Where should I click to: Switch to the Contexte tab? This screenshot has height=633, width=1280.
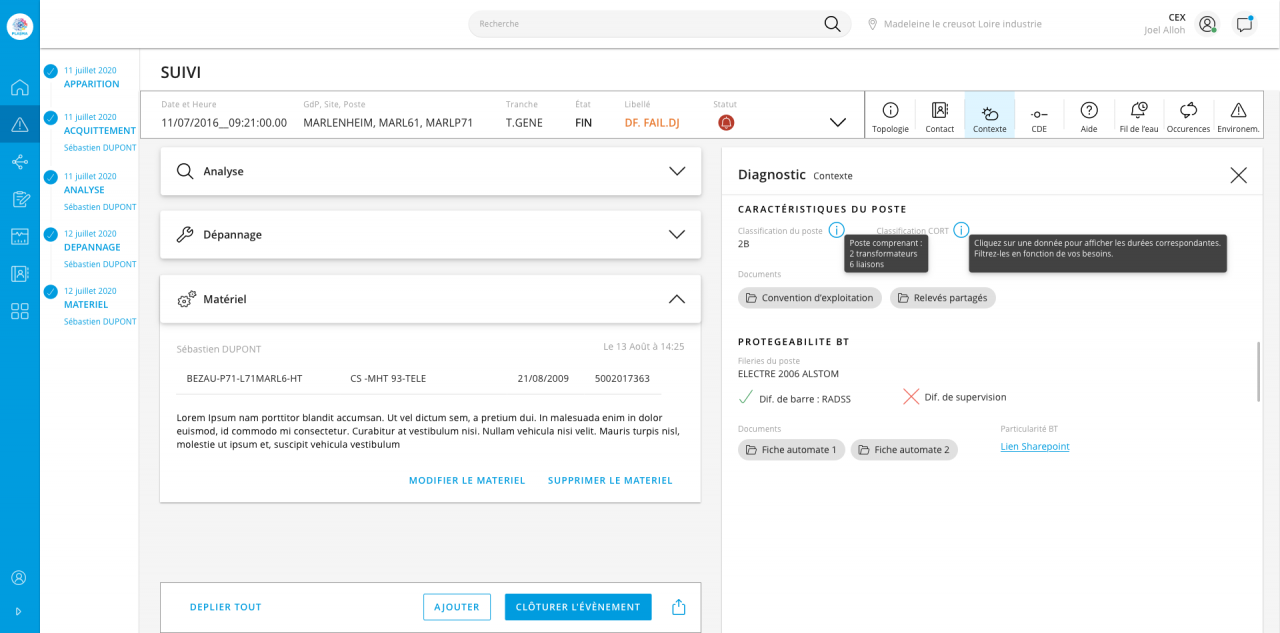click(989, 115)
